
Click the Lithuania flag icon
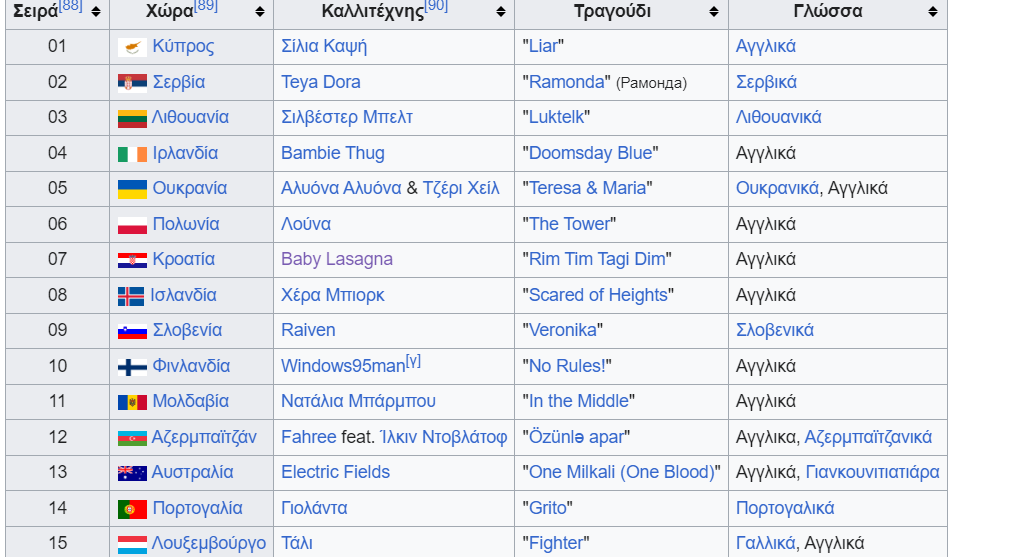tap(132, 118)
